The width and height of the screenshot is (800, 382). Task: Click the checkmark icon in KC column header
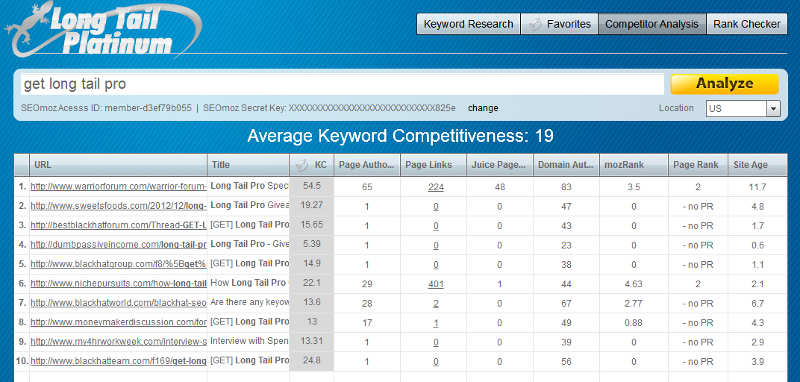pos(302,165)
